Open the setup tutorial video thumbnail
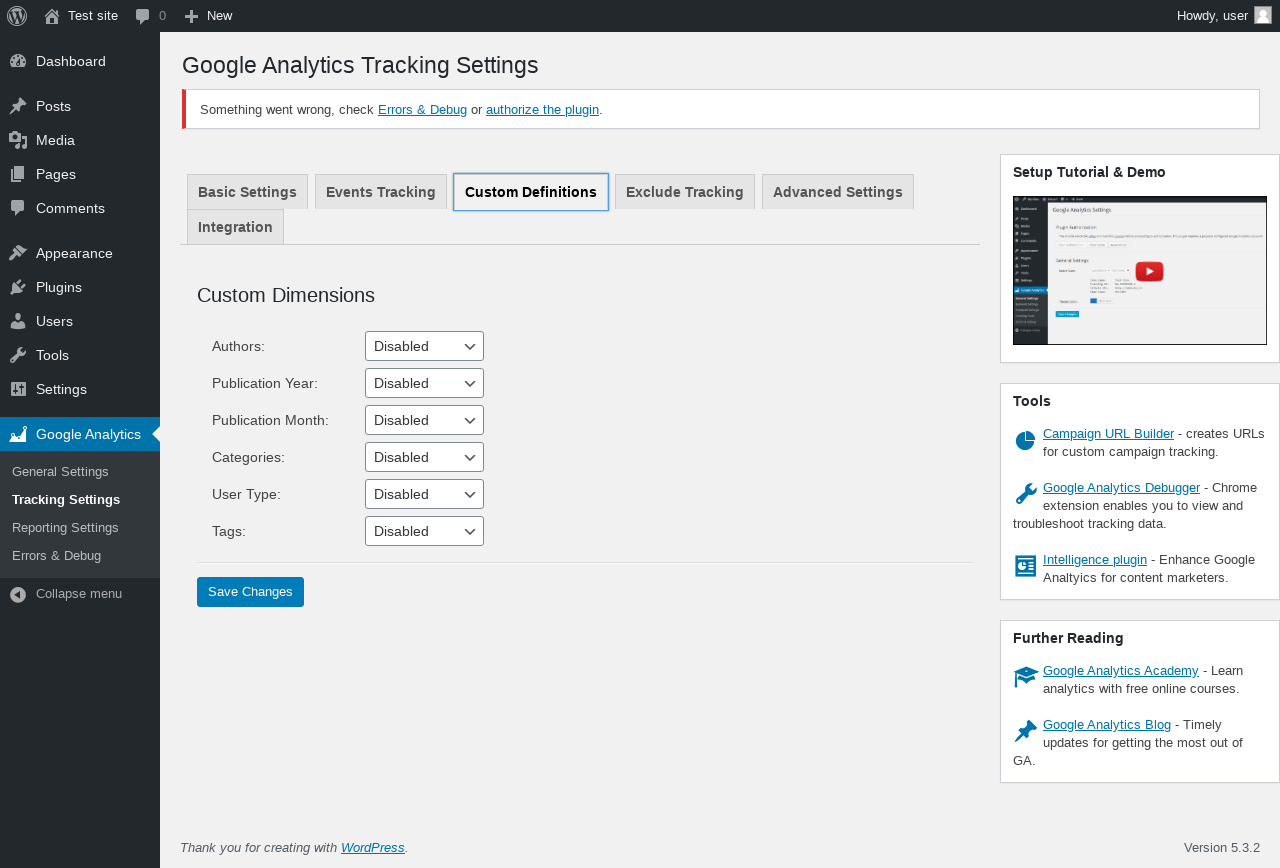Image resolution: width=1280 pixels, height=868 pixels. pyautogui.click(x=1140, y=271)
